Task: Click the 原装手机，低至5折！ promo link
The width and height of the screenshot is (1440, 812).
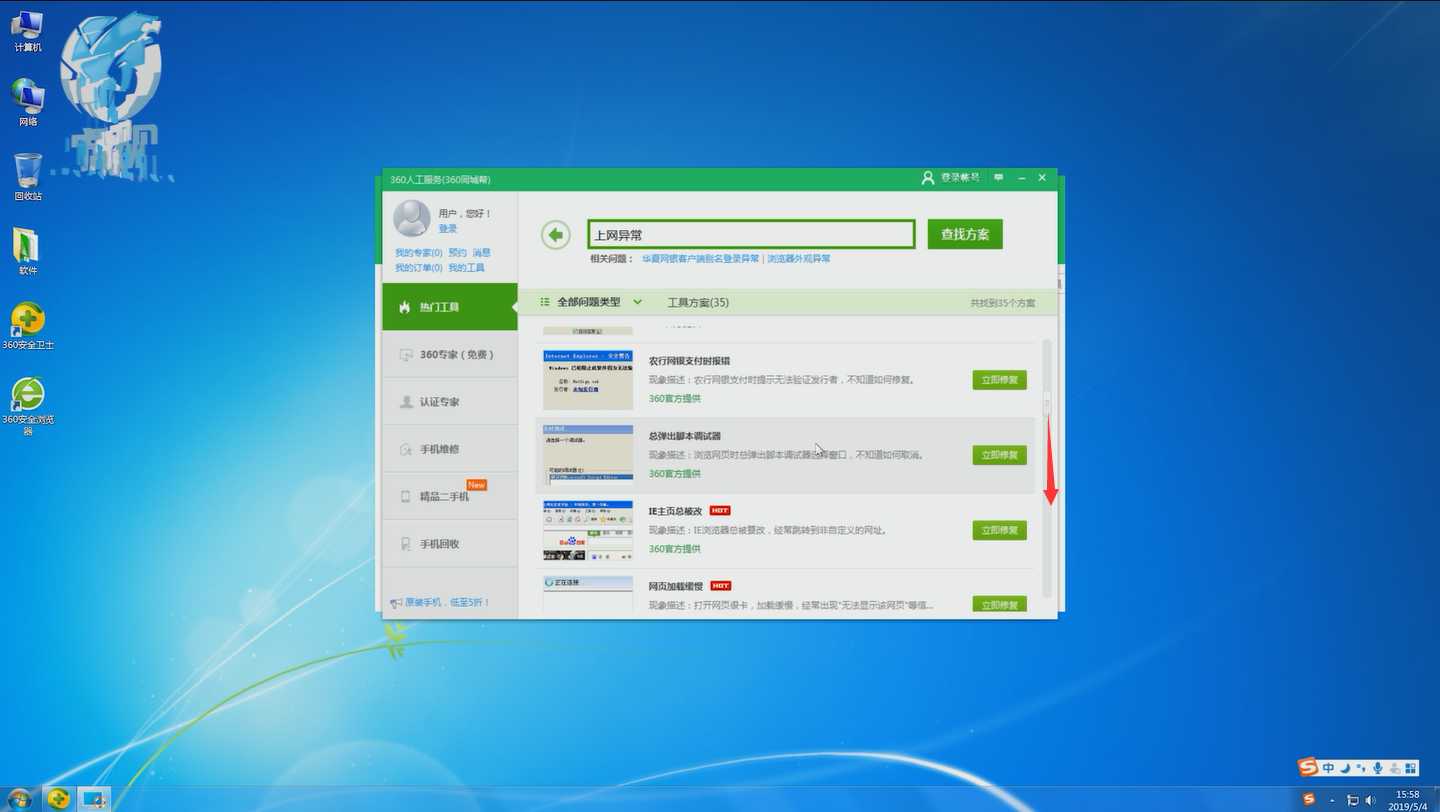Action: click(x=447, y=603)
